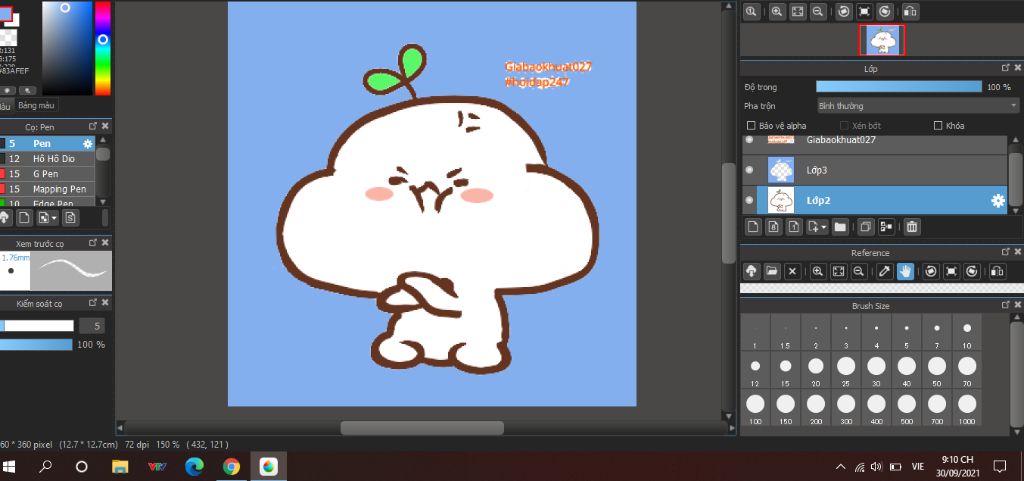Pop out the Lớp panel
Screen dimensions: 1024x481
coord(1006,68)
